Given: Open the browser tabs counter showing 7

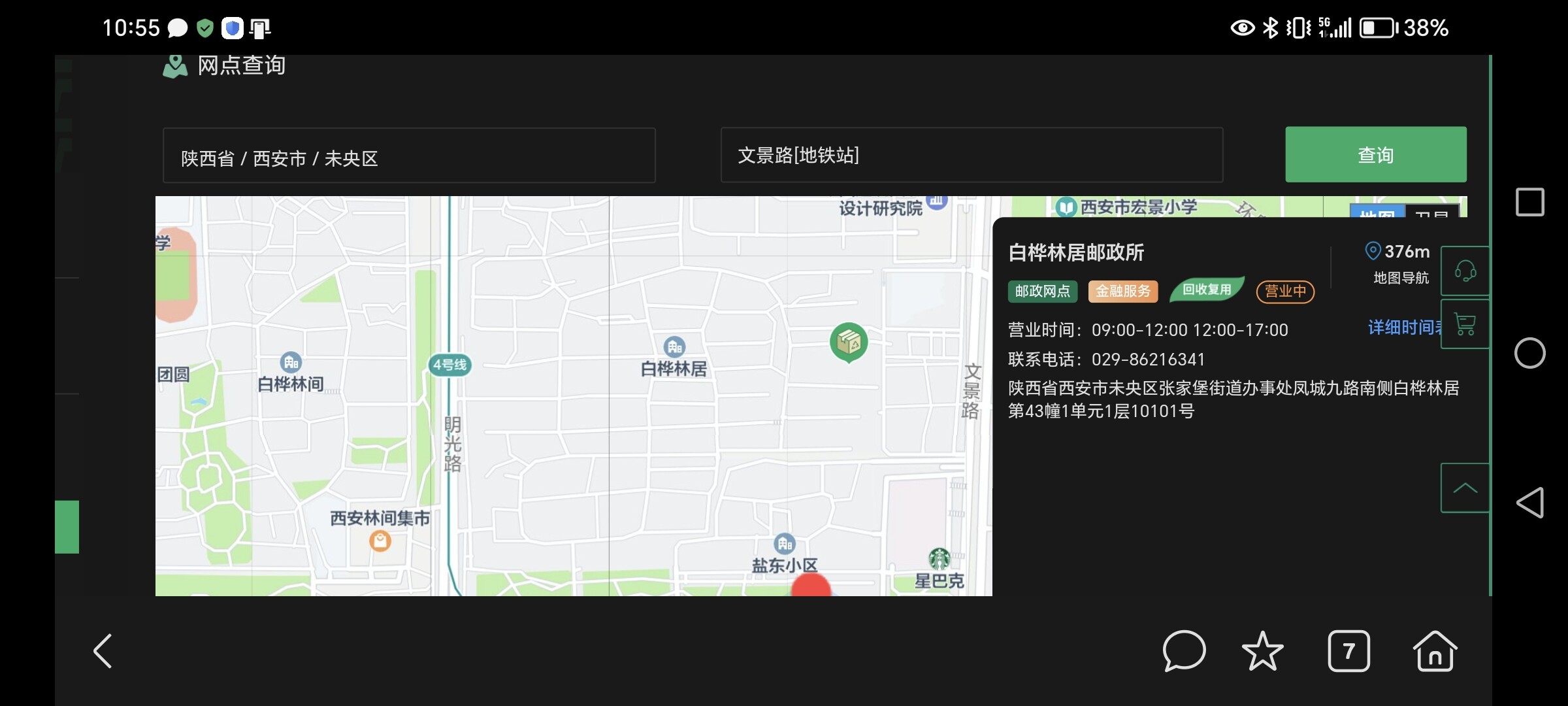Looking at the screenshot, I should click(1348, 651).
